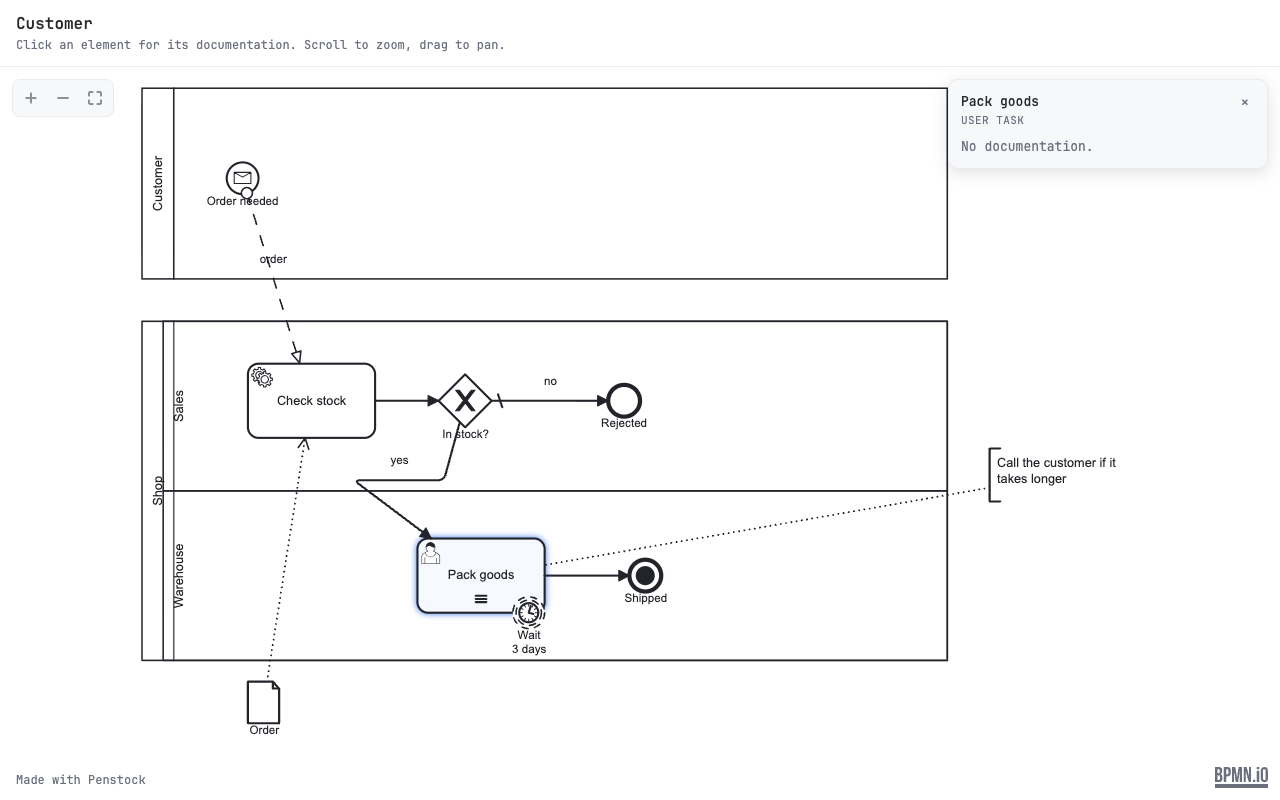Click the 'No documentation.' text in panel
The height and width of the screenshot is (800, 1280).
1027,146
